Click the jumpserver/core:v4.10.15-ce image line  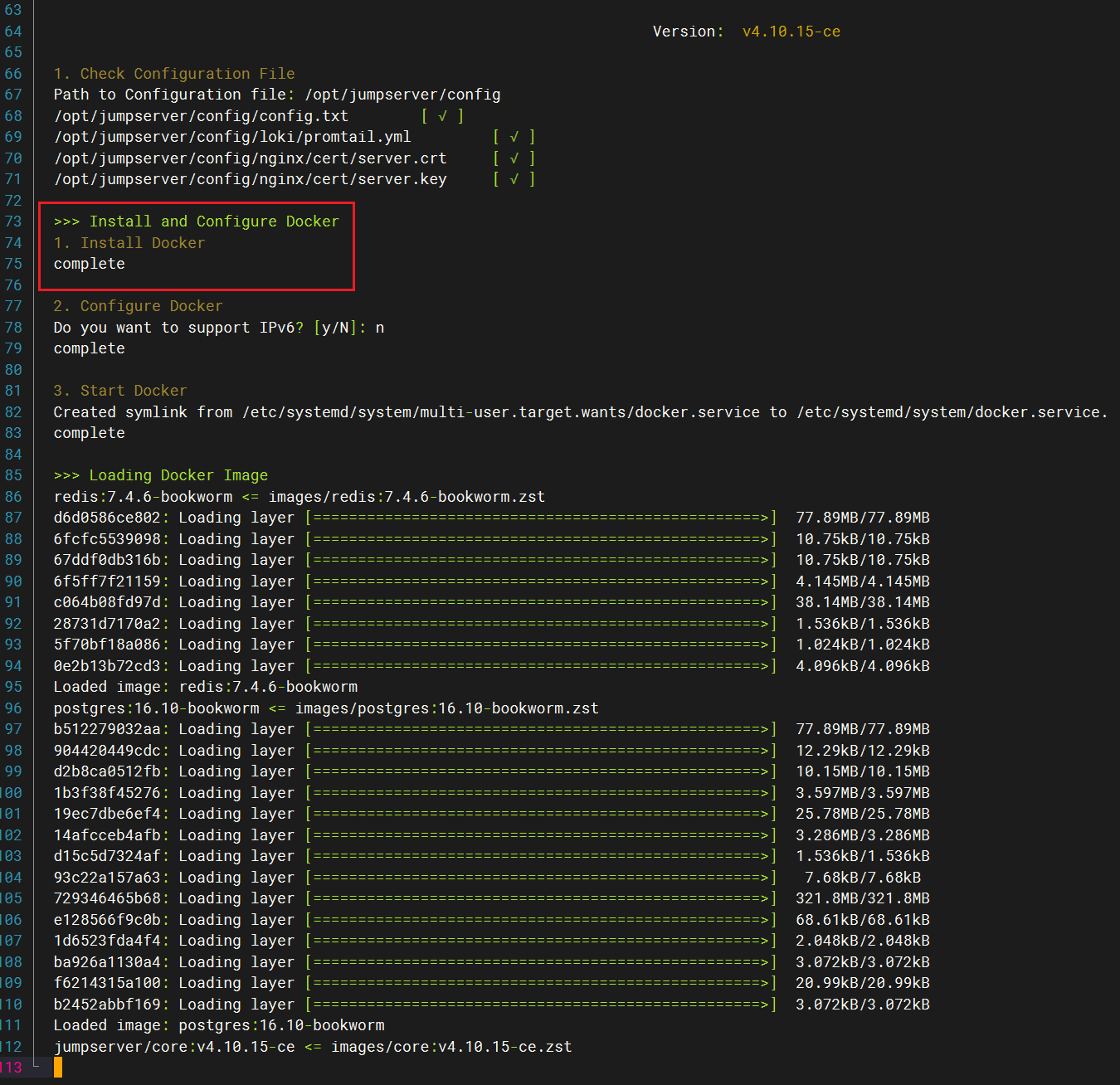[x=313, y=1047]
